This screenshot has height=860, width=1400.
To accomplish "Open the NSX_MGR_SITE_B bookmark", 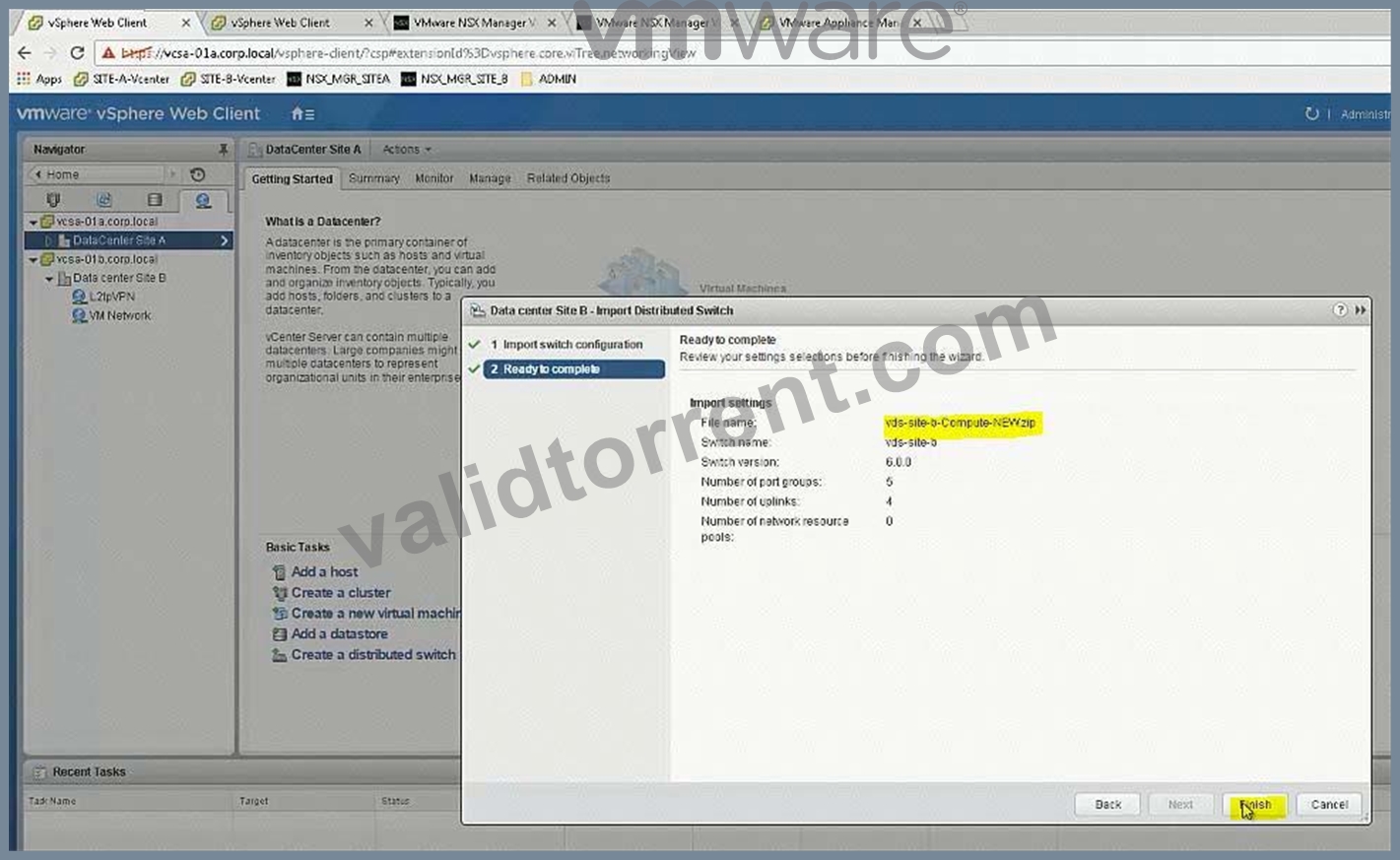I will (x=454, y=79).
